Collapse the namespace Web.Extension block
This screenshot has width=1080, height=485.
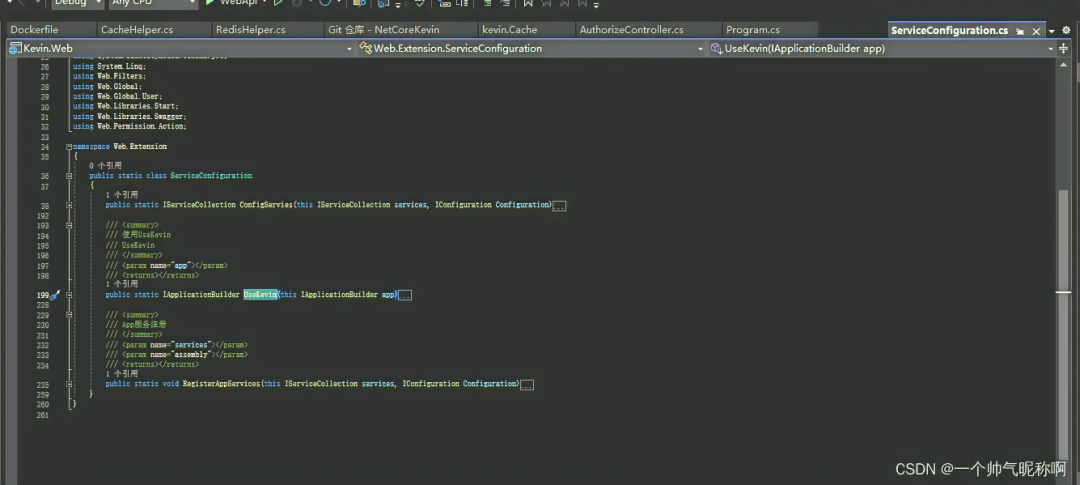coord(69,146)
